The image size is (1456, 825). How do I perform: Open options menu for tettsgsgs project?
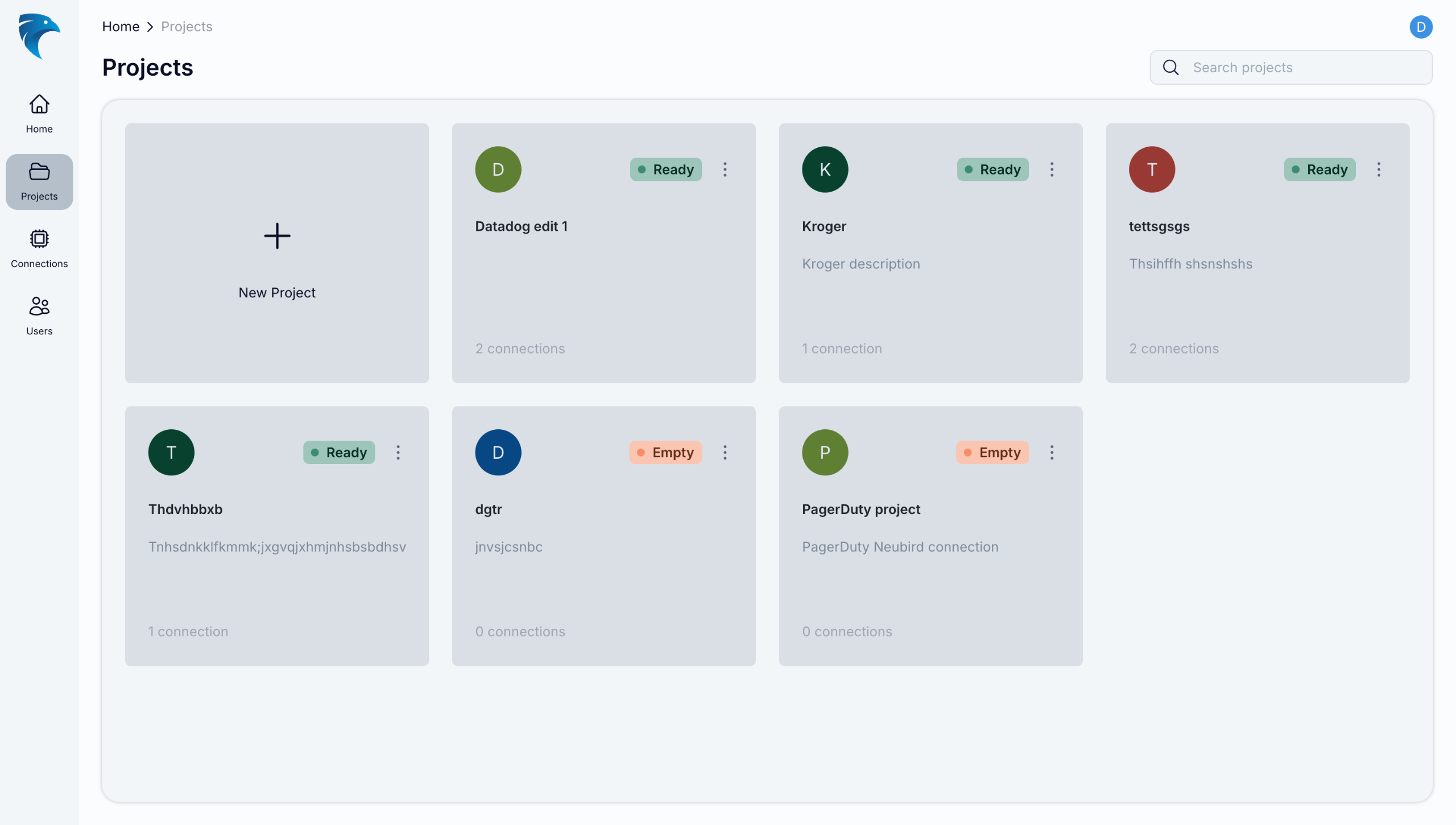pyautogui.click(x=1378, y=169)
